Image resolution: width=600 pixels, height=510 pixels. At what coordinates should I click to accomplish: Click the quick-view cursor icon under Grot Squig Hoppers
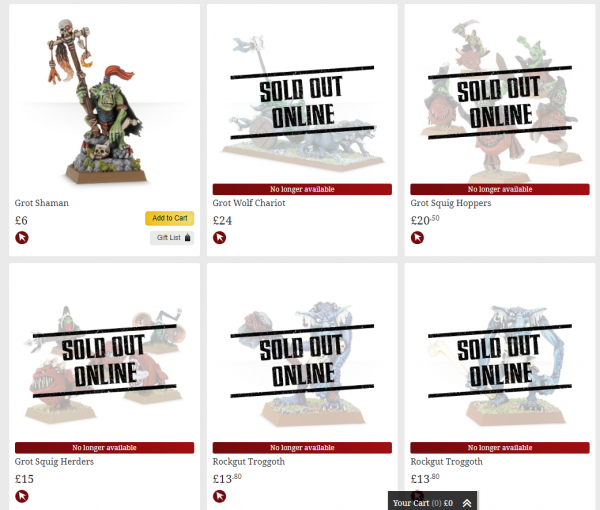pos(417,238)
